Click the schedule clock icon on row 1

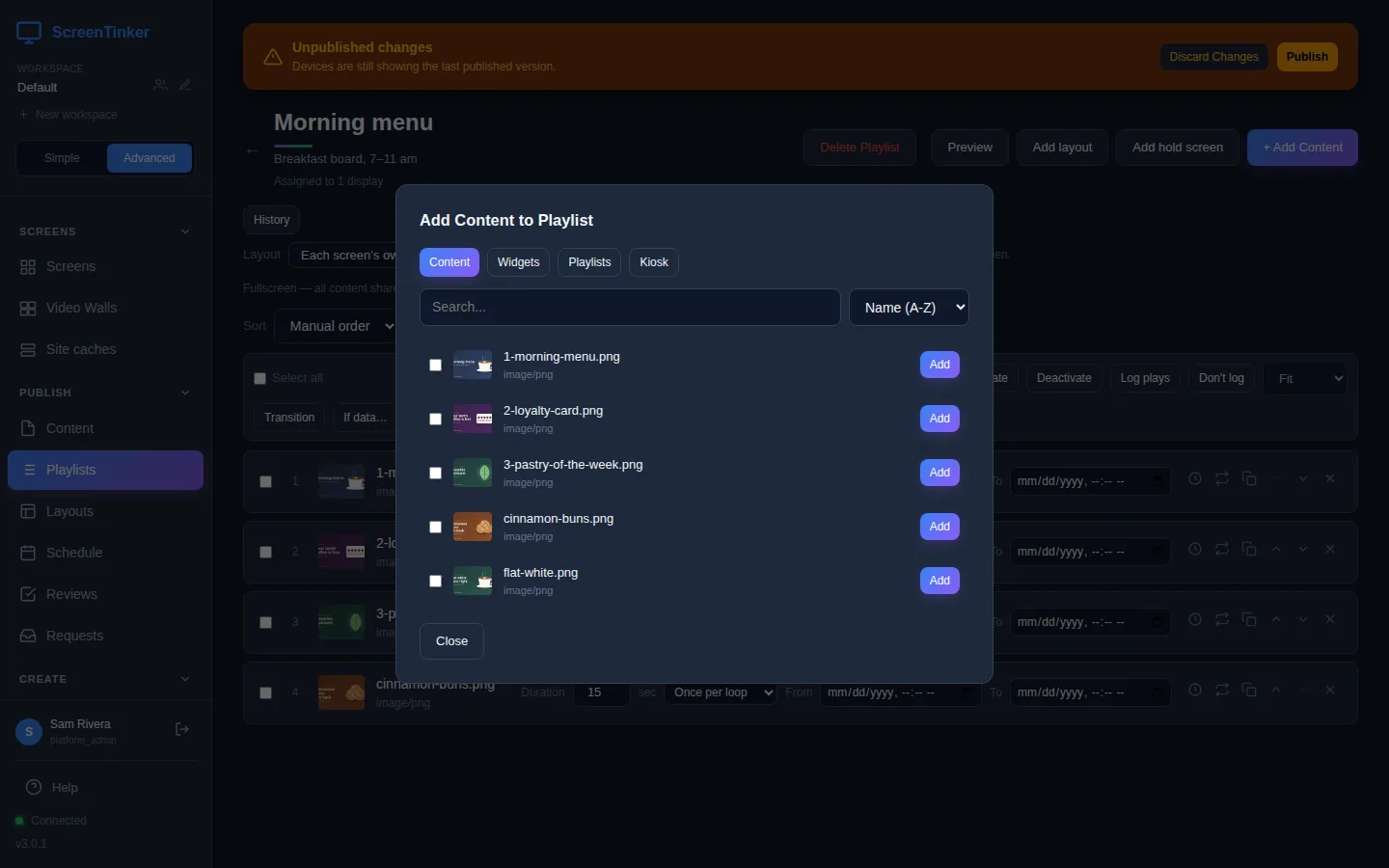coord(1195,479)
